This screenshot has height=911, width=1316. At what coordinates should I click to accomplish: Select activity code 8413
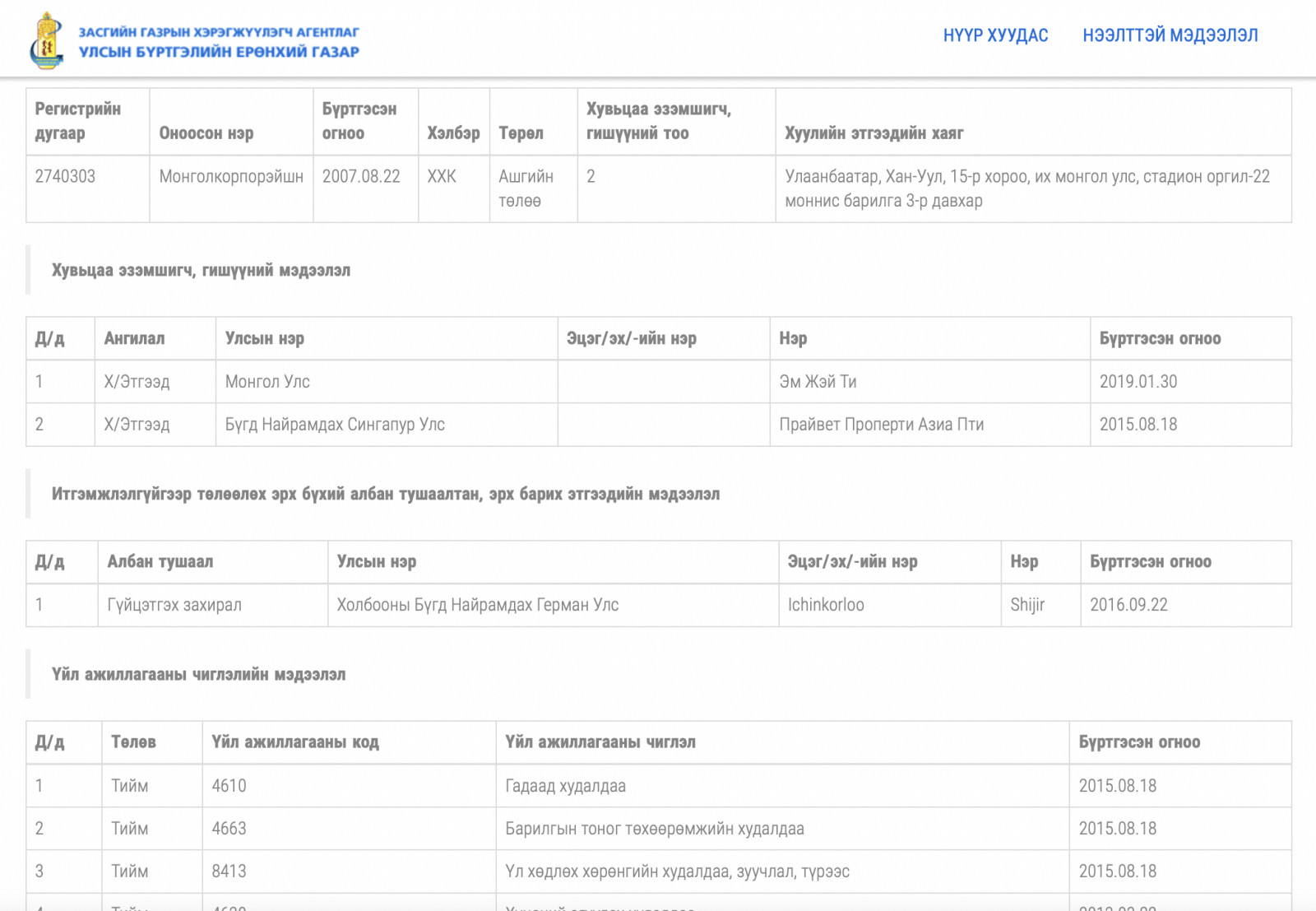click(x=229, y=871)
